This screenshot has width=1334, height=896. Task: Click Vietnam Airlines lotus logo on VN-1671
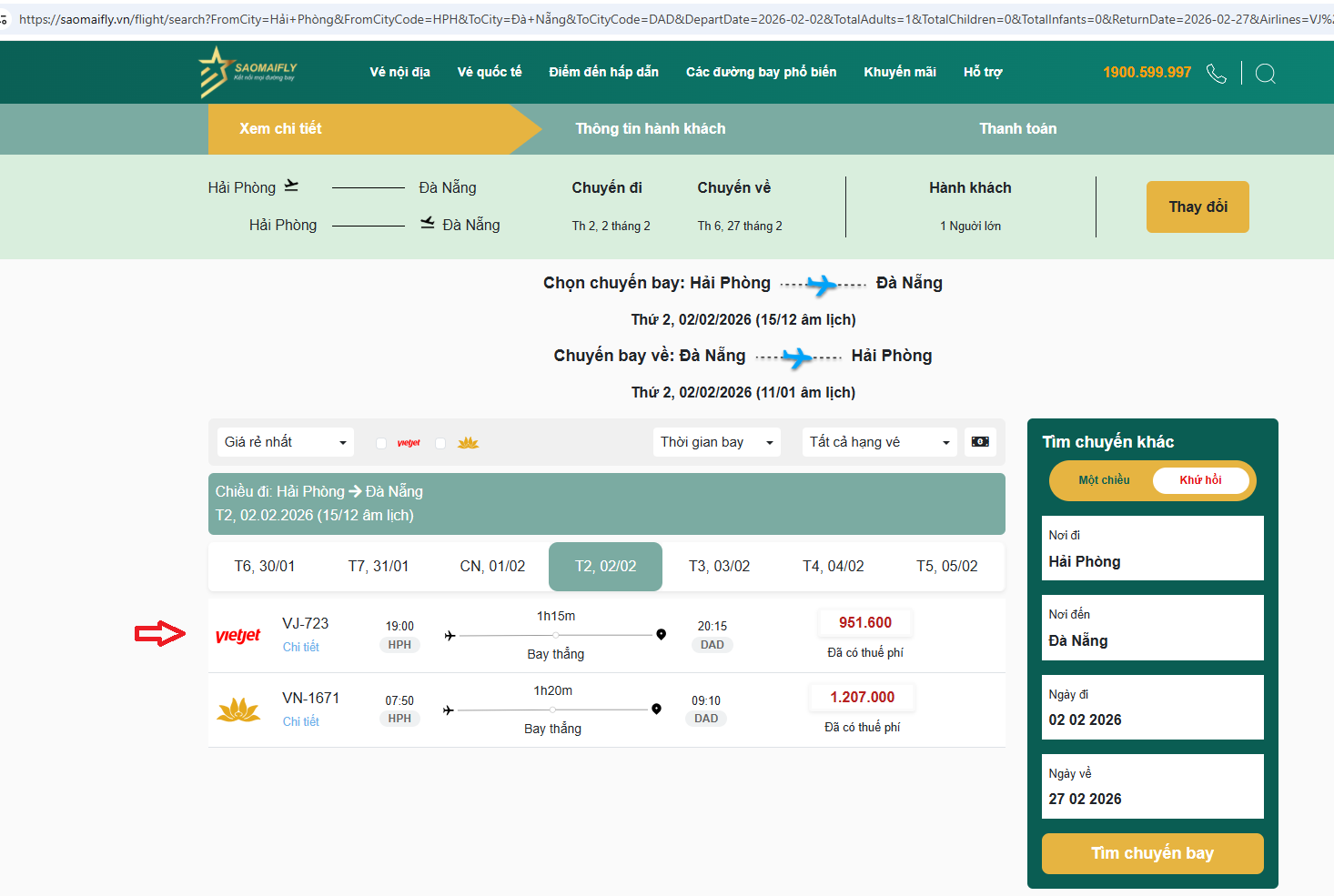coord(238,710)
